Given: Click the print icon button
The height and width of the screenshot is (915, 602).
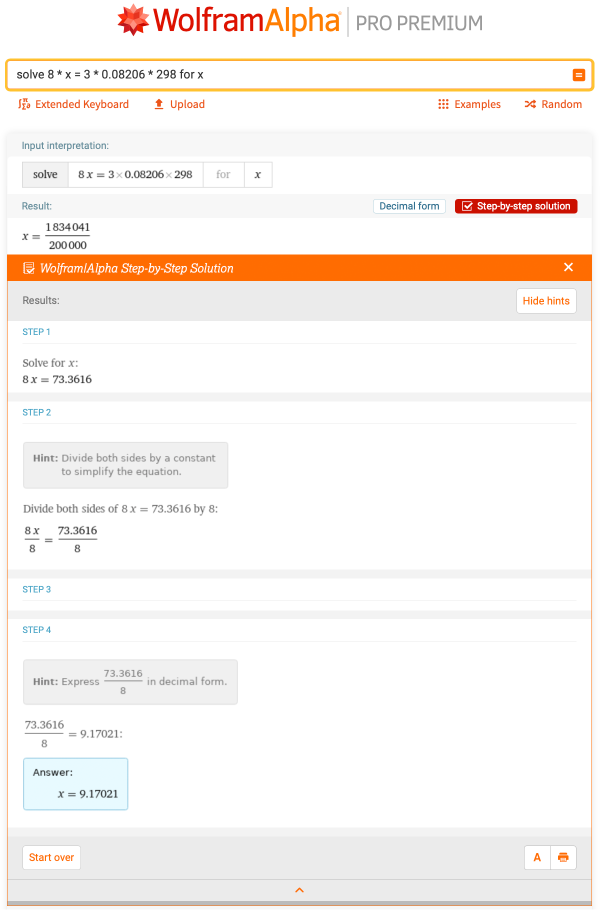Looking at the screenshot, I should click(563, 858).
